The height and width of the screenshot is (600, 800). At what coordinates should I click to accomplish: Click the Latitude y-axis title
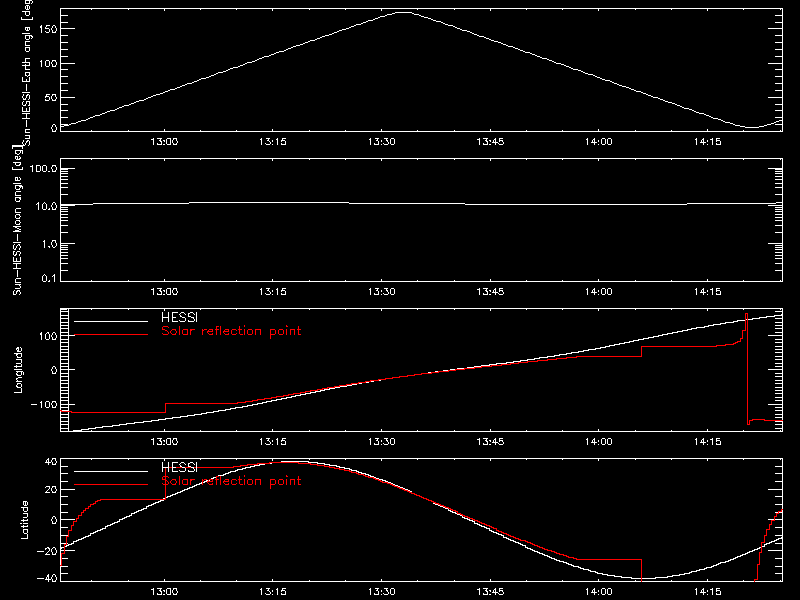coord(24,520)
